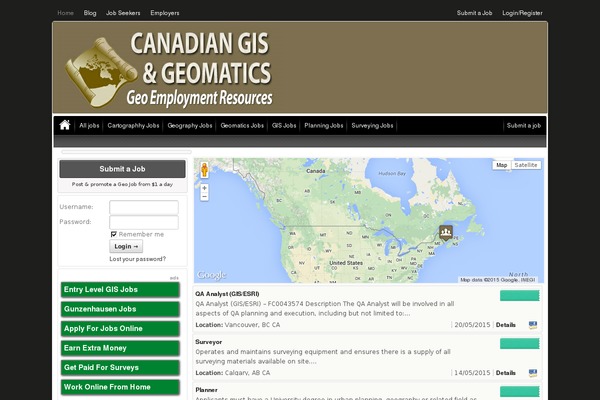Click the icon next to Surveyor Details
Image resolution: width=600 pixels, height=400 pixels.
533,373
